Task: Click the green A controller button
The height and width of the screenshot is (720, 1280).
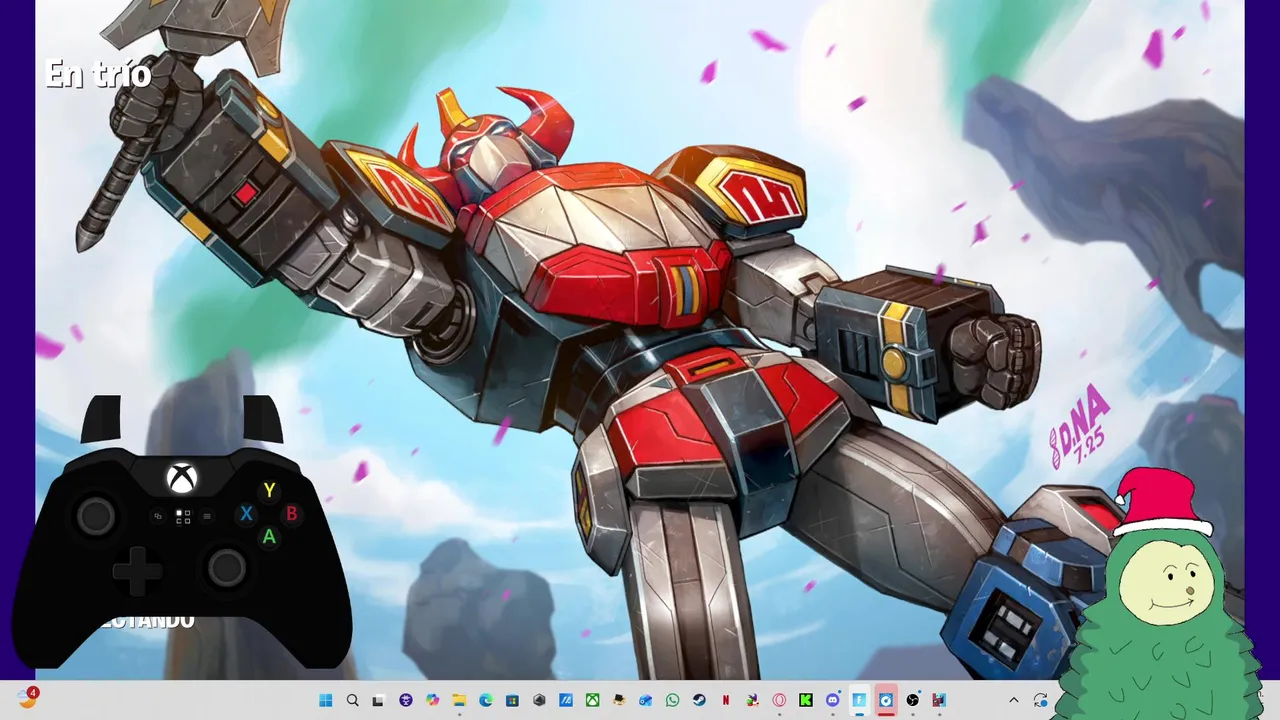Action: point(269,537)
